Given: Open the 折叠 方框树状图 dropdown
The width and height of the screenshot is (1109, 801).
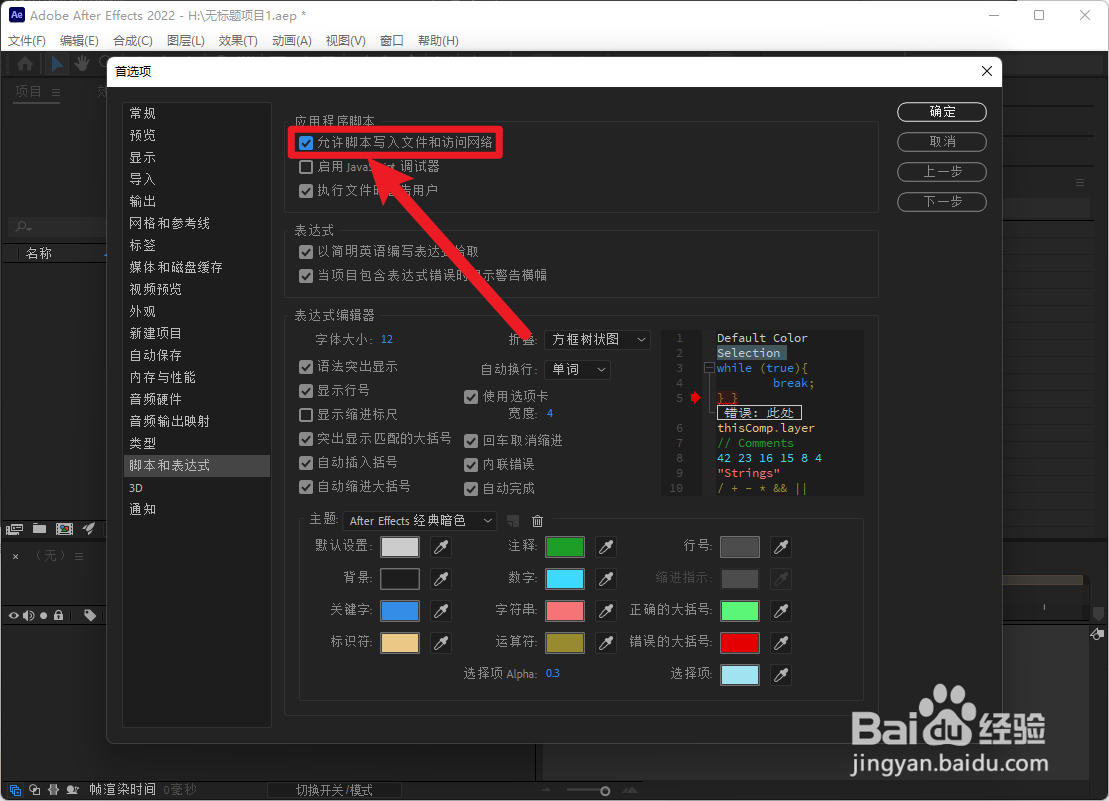Looking at the screenshot, I should 598,340.
